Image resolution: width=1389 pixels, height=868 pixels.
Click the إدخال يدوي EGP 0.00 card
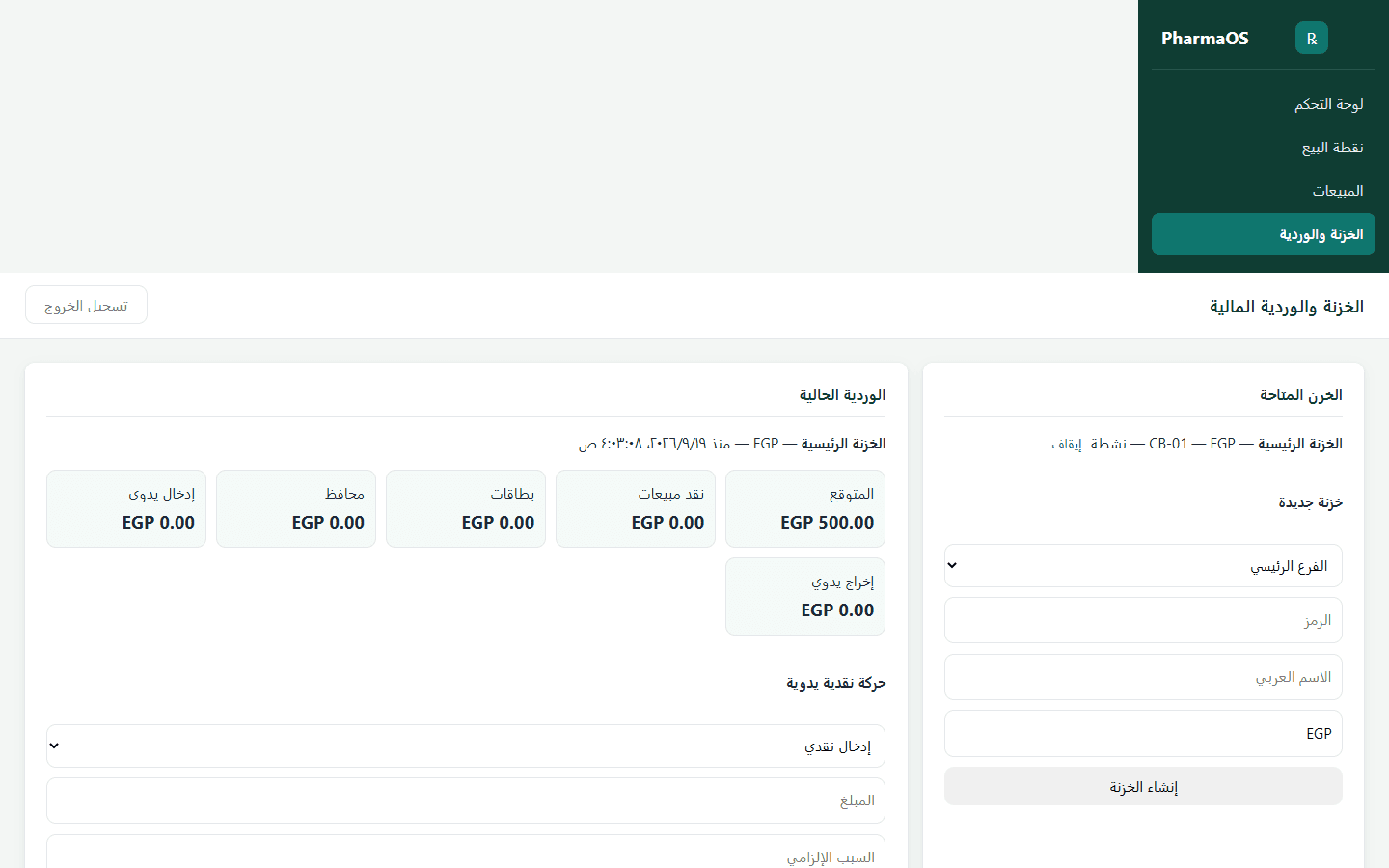pyautogui.click(x=126, y=509)
